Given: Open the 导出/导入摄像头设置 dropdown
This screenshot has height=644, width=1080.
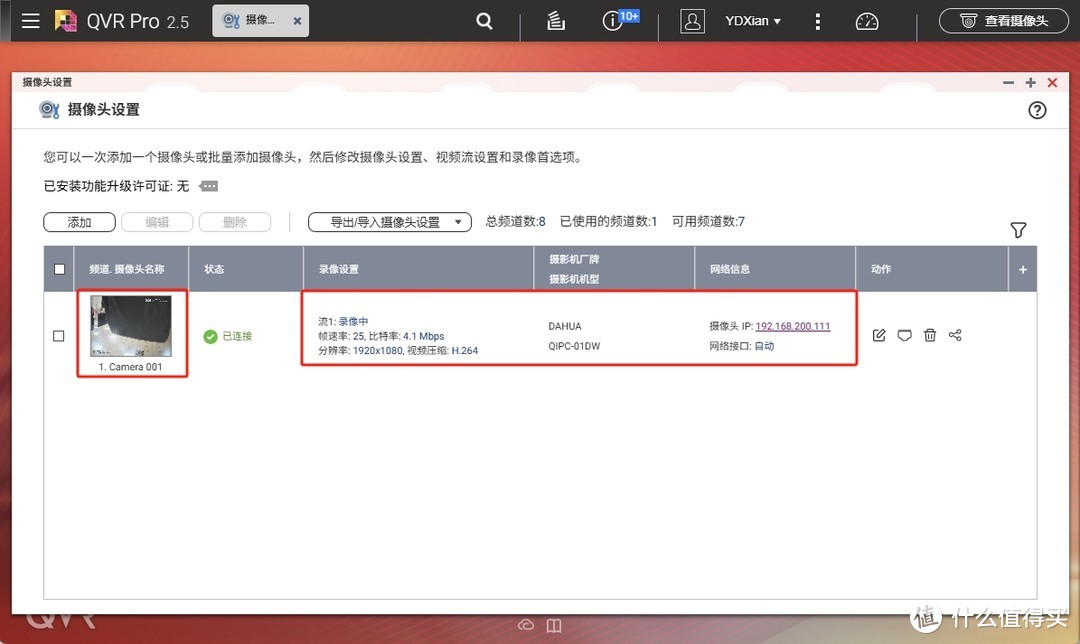Looking at the screenshot, I should coord(389,222).
